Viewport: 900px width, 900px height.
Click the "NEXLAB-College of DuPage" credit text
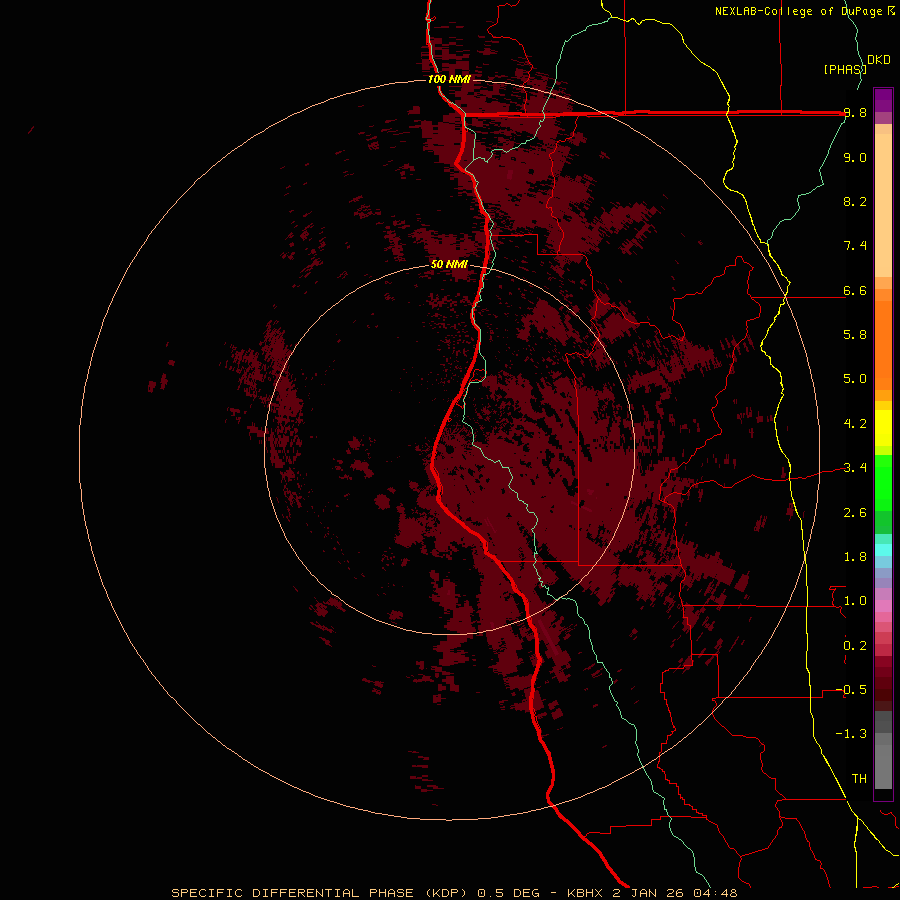798,11
